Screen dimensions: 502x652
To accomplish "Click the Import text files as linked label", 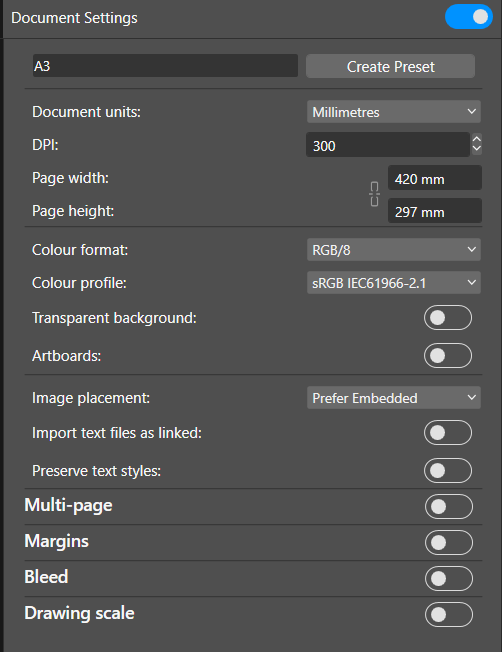I will coord(117,433).
